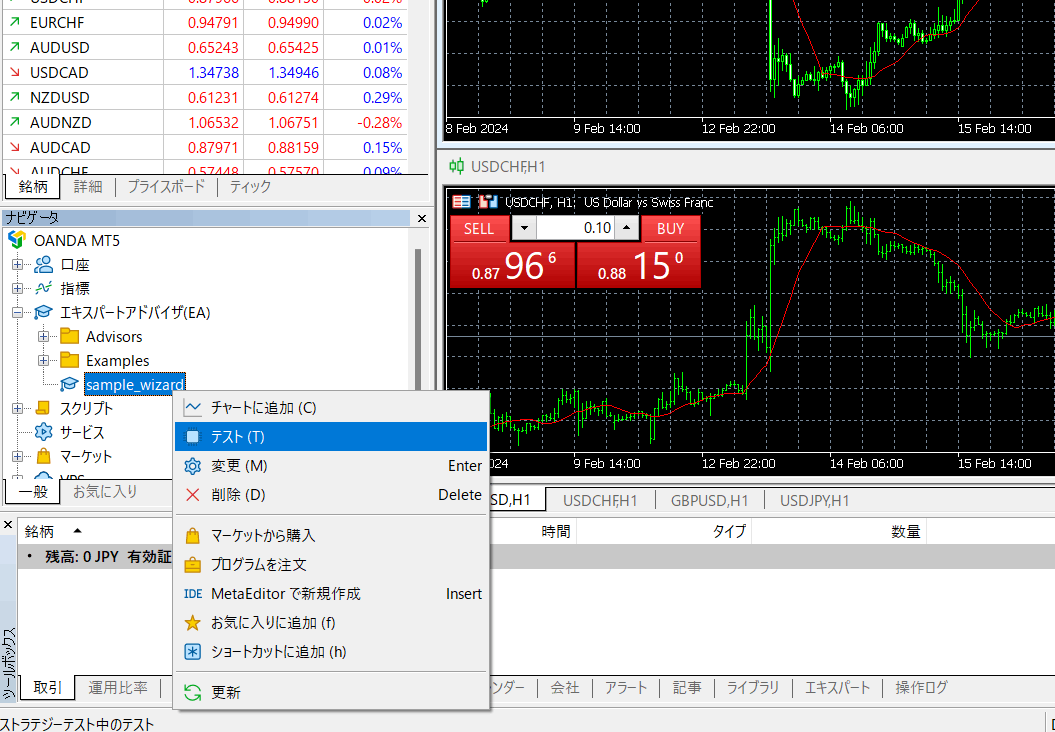1055x732 pixels.
Task: Choose MetaEditor で新規作成 menu entry
Action: (x=330, y=593)
